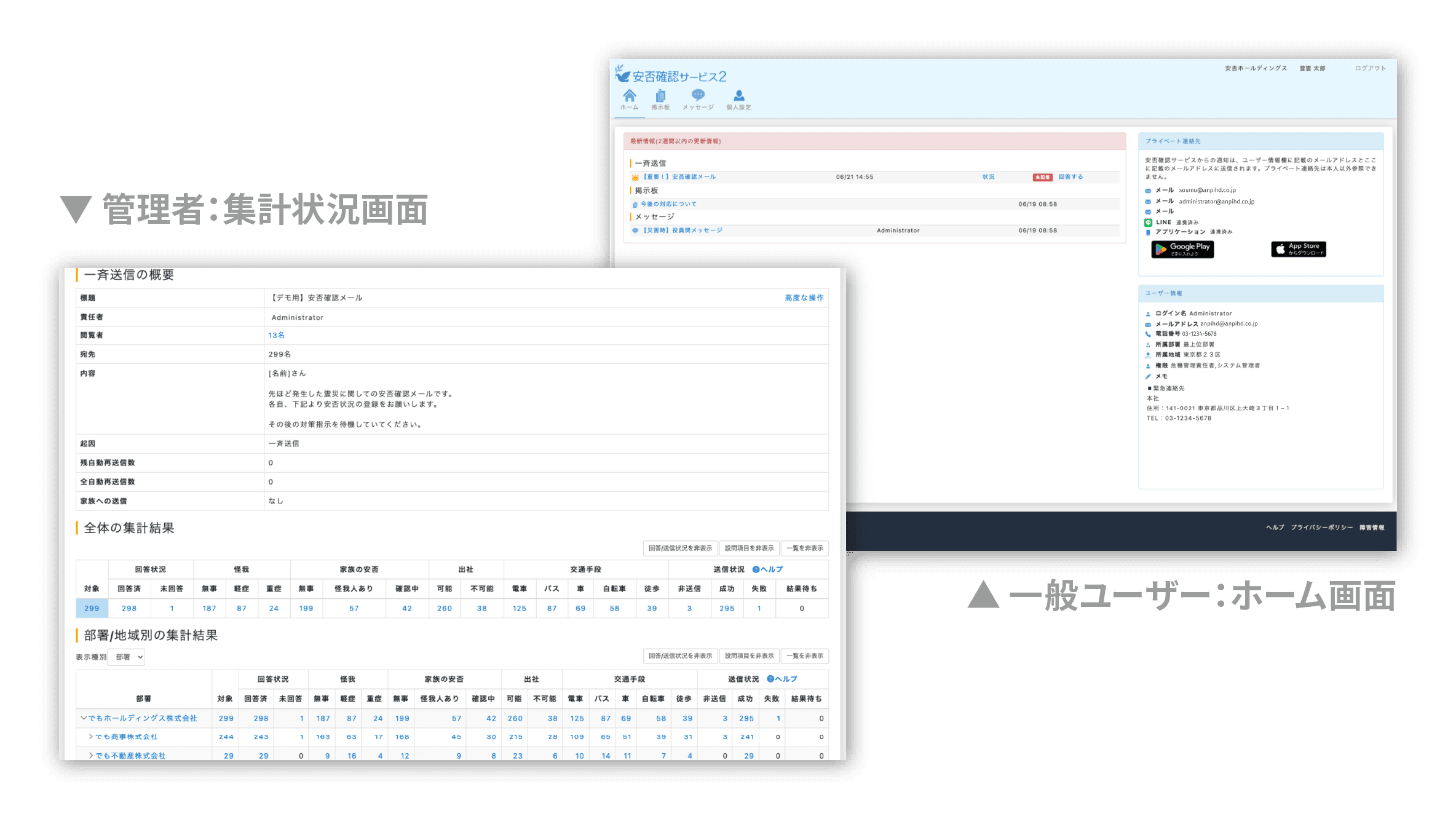1456x819 pixels.
Task: Open 高度な操作 link
Action: [804, 298]
